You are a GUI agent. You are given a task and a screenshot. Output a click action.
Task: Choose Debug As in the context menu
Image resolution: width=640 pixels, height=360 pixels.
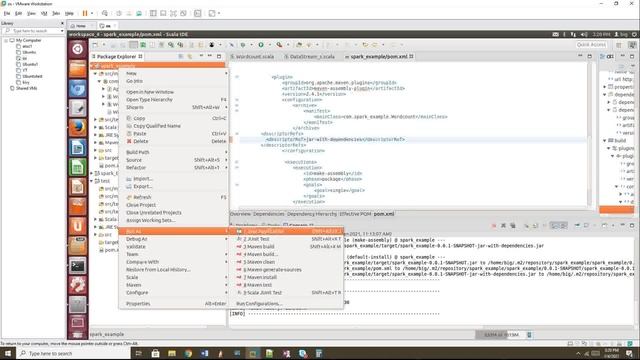[x=173, y=239]
